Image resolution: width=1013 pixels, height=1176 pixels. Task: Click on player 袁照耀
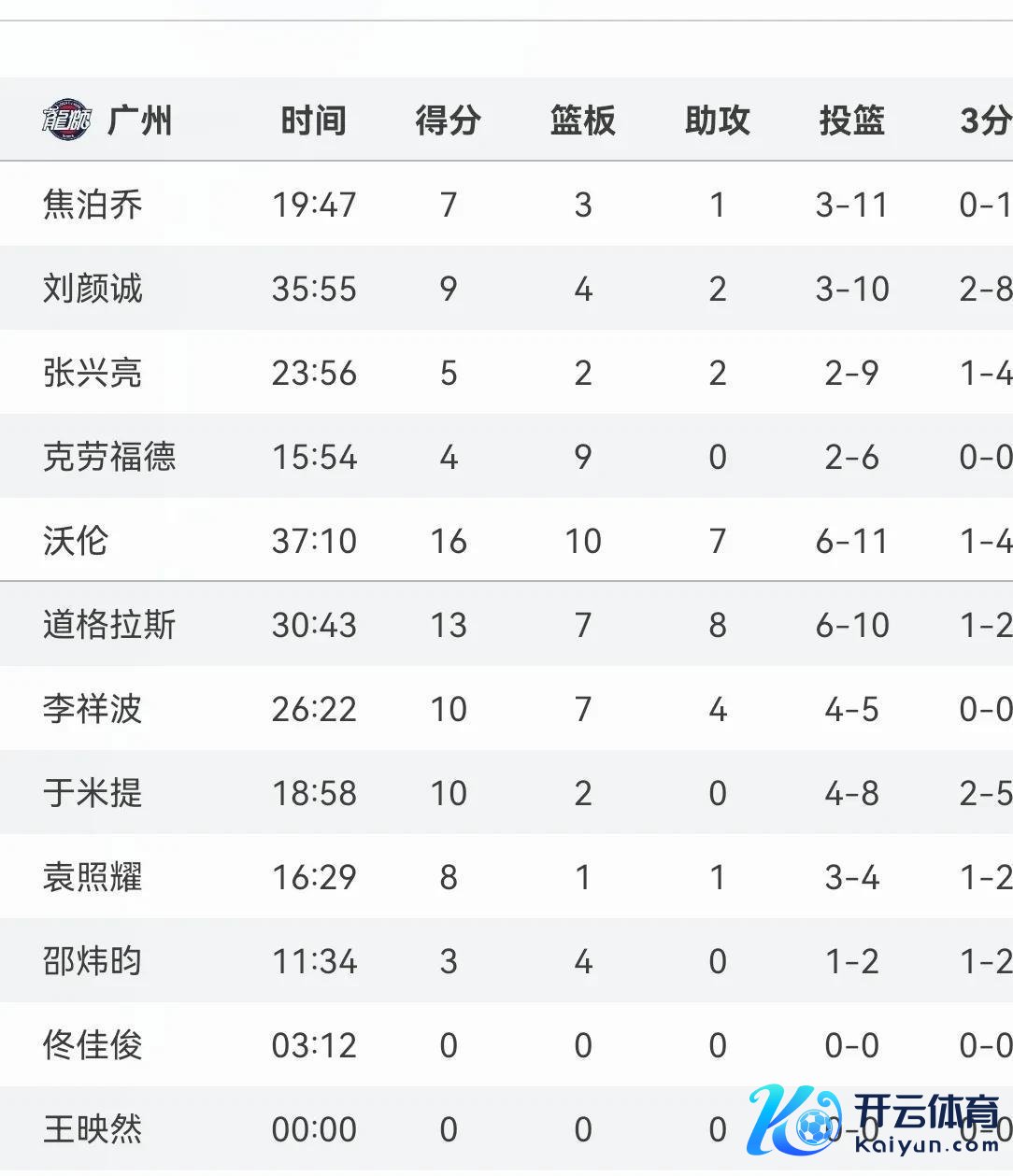tap(93, 877)
